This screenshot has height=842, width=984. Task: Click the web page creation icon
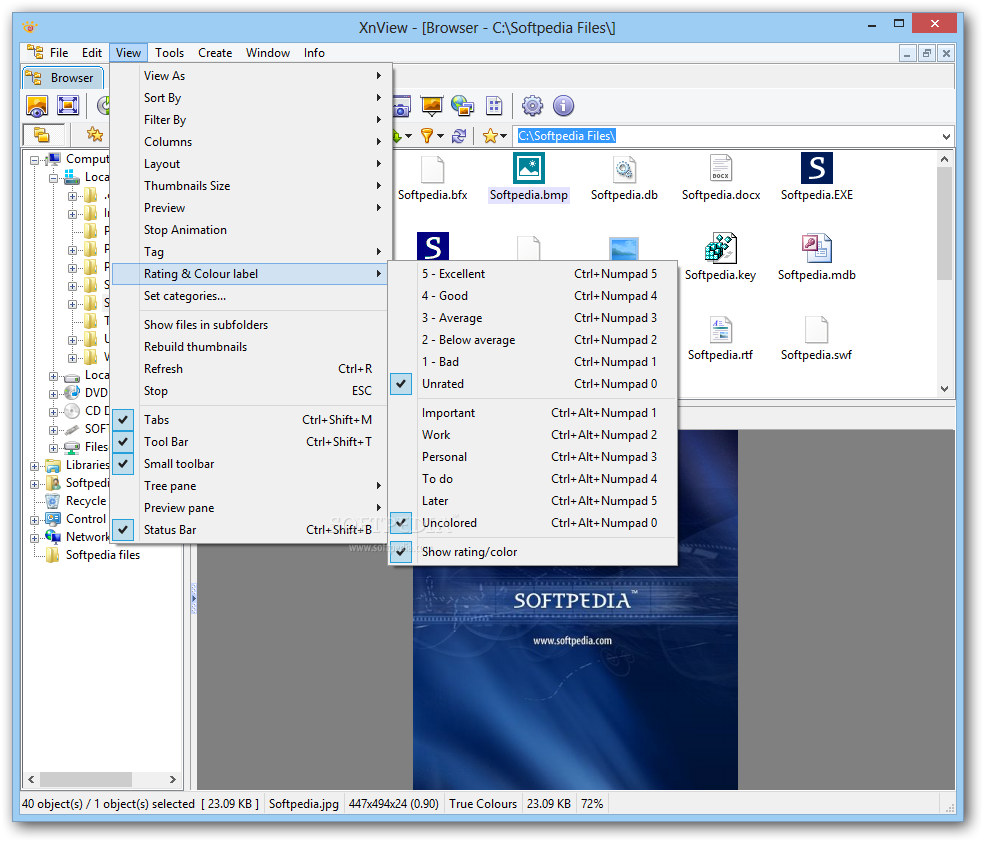463,105
